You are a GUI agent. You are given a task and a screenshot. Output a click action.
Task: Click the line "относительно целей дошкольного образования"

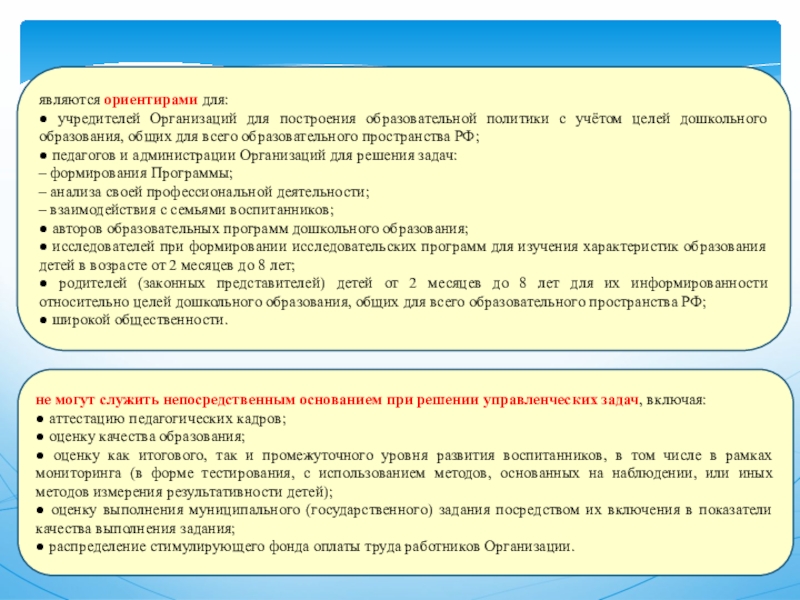click(x=372, y=302)
